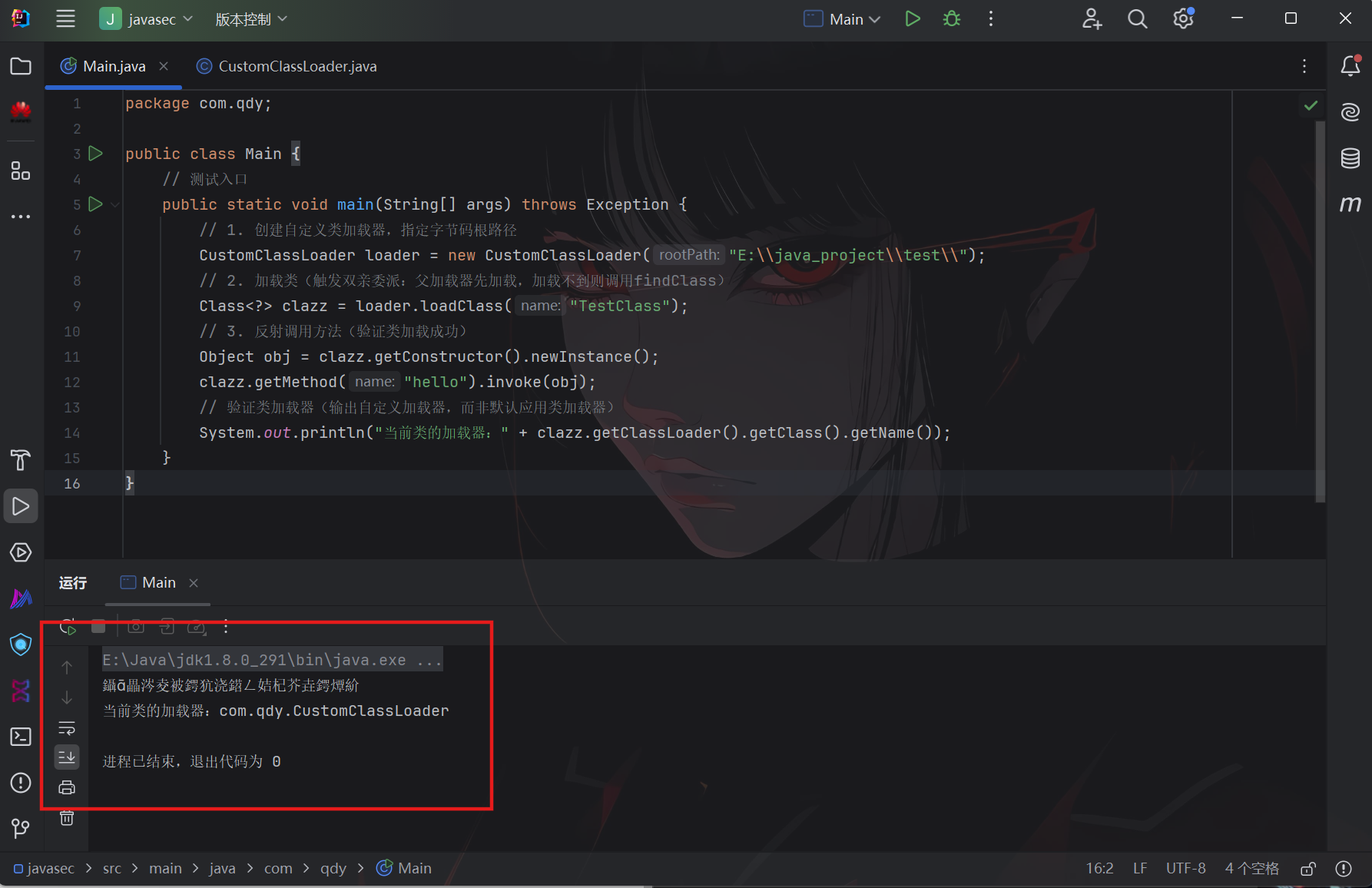Open the AI Assistant spiral icon
The height and width of the screenshot is (888, 1372).
coord(1350,112)
